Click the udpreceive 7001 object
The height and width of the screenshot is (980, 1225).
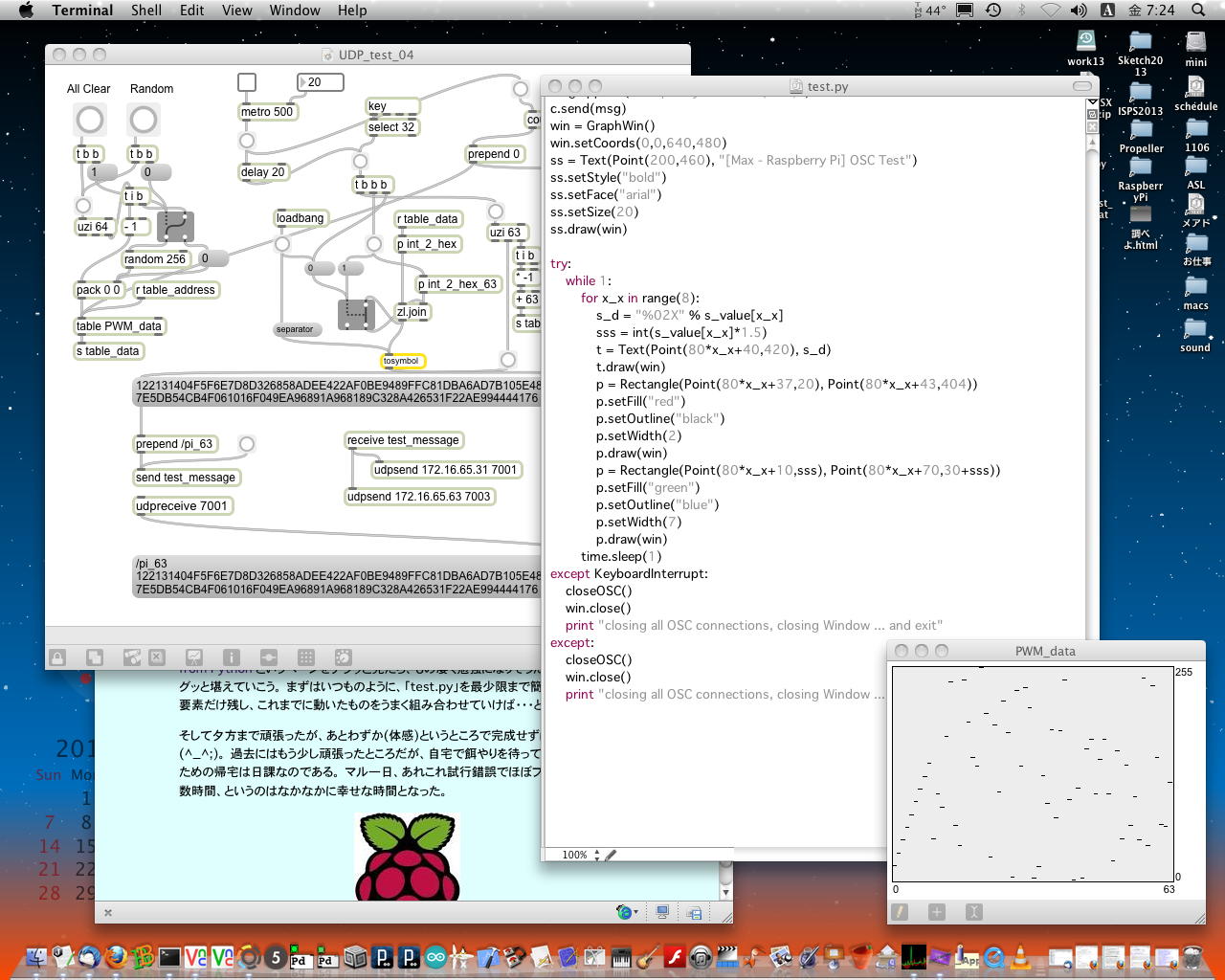182,506
